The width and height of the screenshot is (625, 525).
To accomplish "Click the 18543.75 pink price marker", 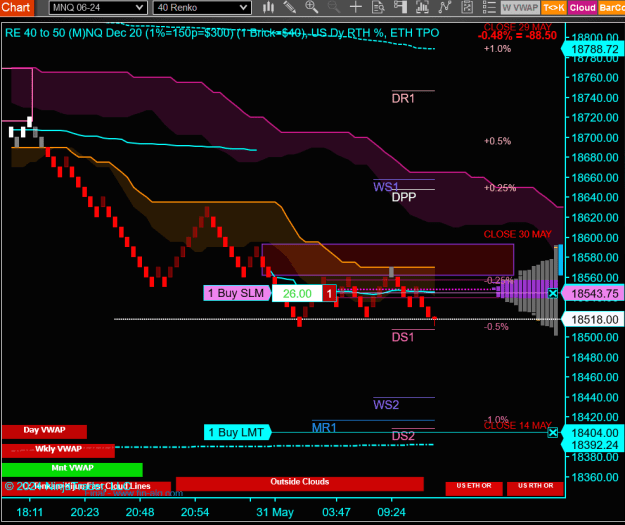I will (594, 294).
